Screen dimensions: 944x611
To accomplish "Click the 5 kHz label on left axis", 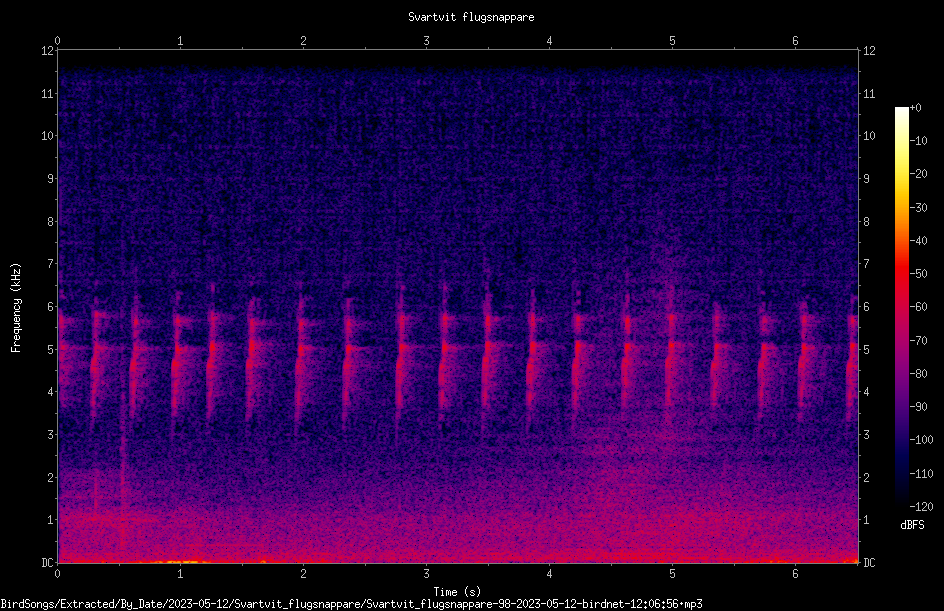I will (51, 349).
